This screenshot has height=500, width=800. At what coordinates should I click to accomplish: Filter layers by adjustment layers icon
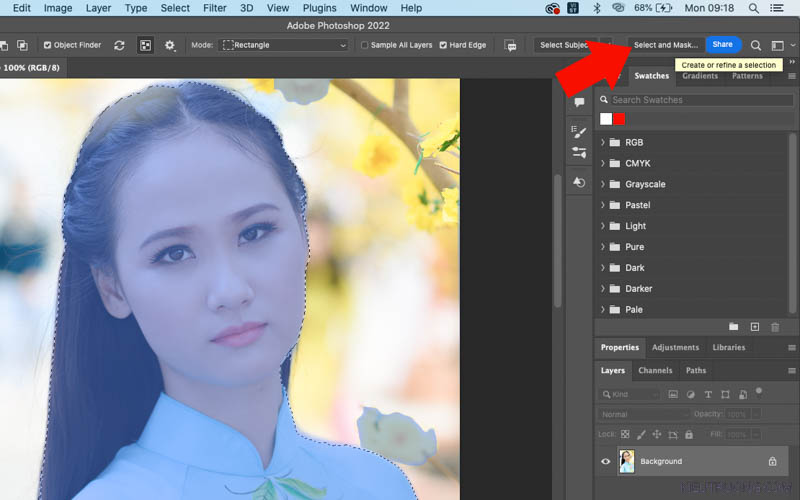pos(691,394)
